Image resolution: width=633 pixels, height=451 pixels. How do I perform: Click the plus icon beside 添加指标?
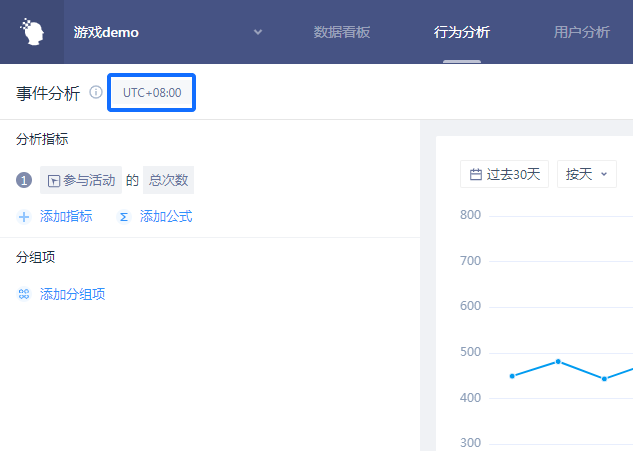[24, 217]
